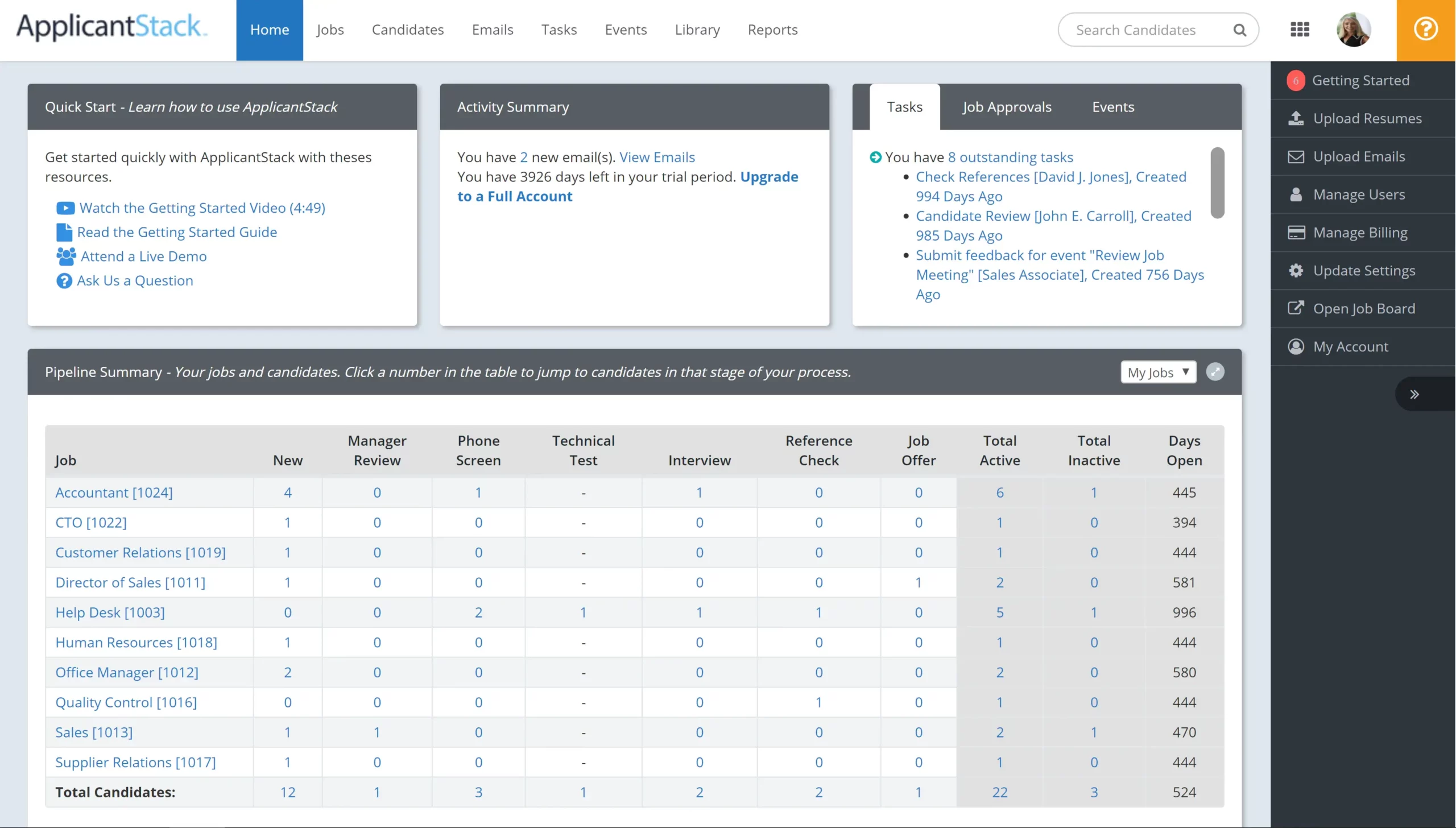Click the search magnifier icon
Screen dimensions: 1456x828
pyautogui.click(x=1239, y=30)
